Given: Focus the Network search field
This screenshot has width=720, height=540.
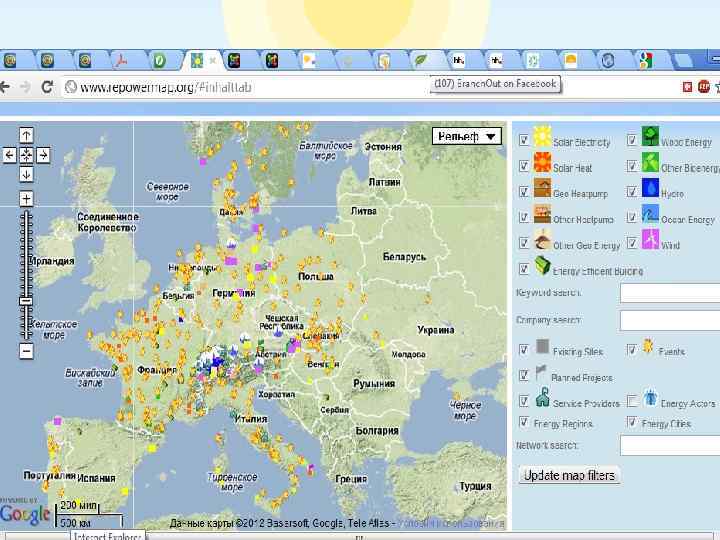Looking at the screenshot, I should tap(669, 445).
